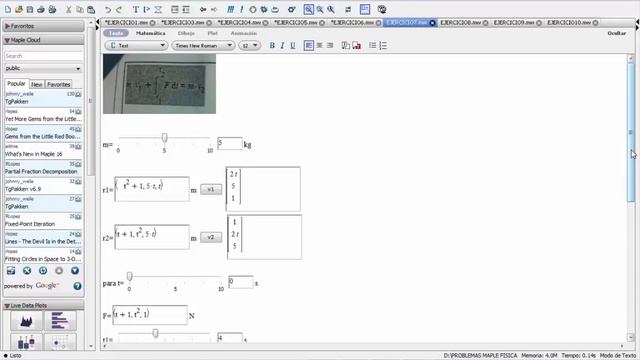Switch to the Texto mode tab
The height and width of the screenshot is (360, 640).
coord(116,33)
